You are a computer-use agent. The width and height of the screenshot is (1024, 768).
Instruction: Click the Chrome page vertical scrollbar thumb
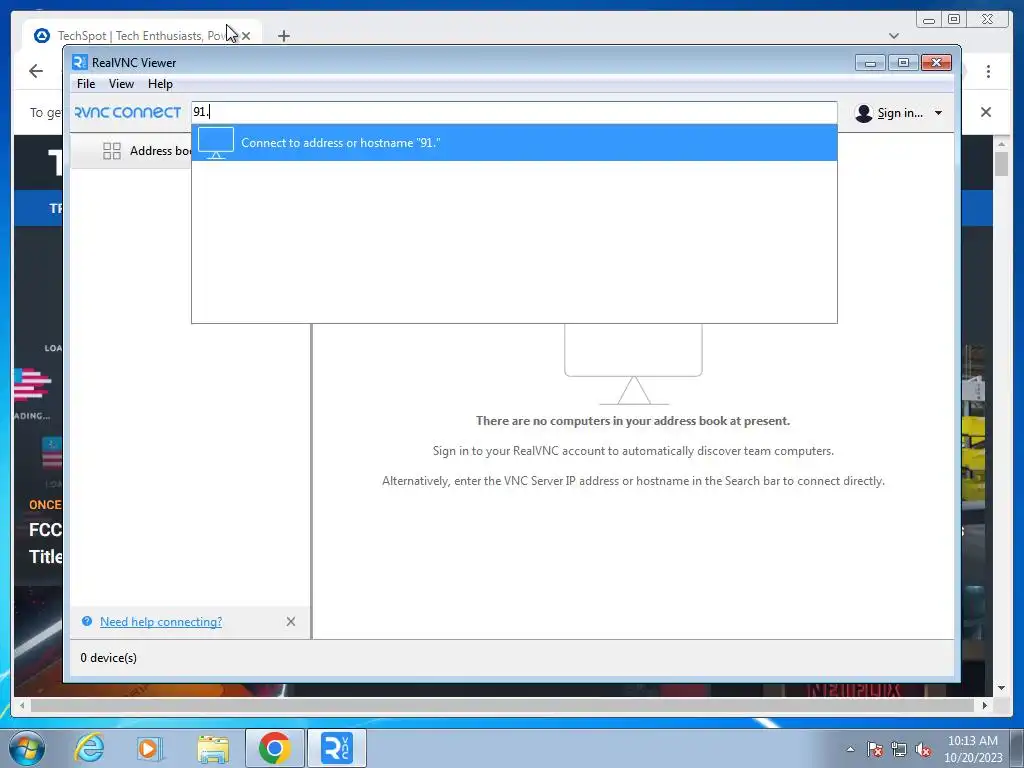click(1001, 163)
